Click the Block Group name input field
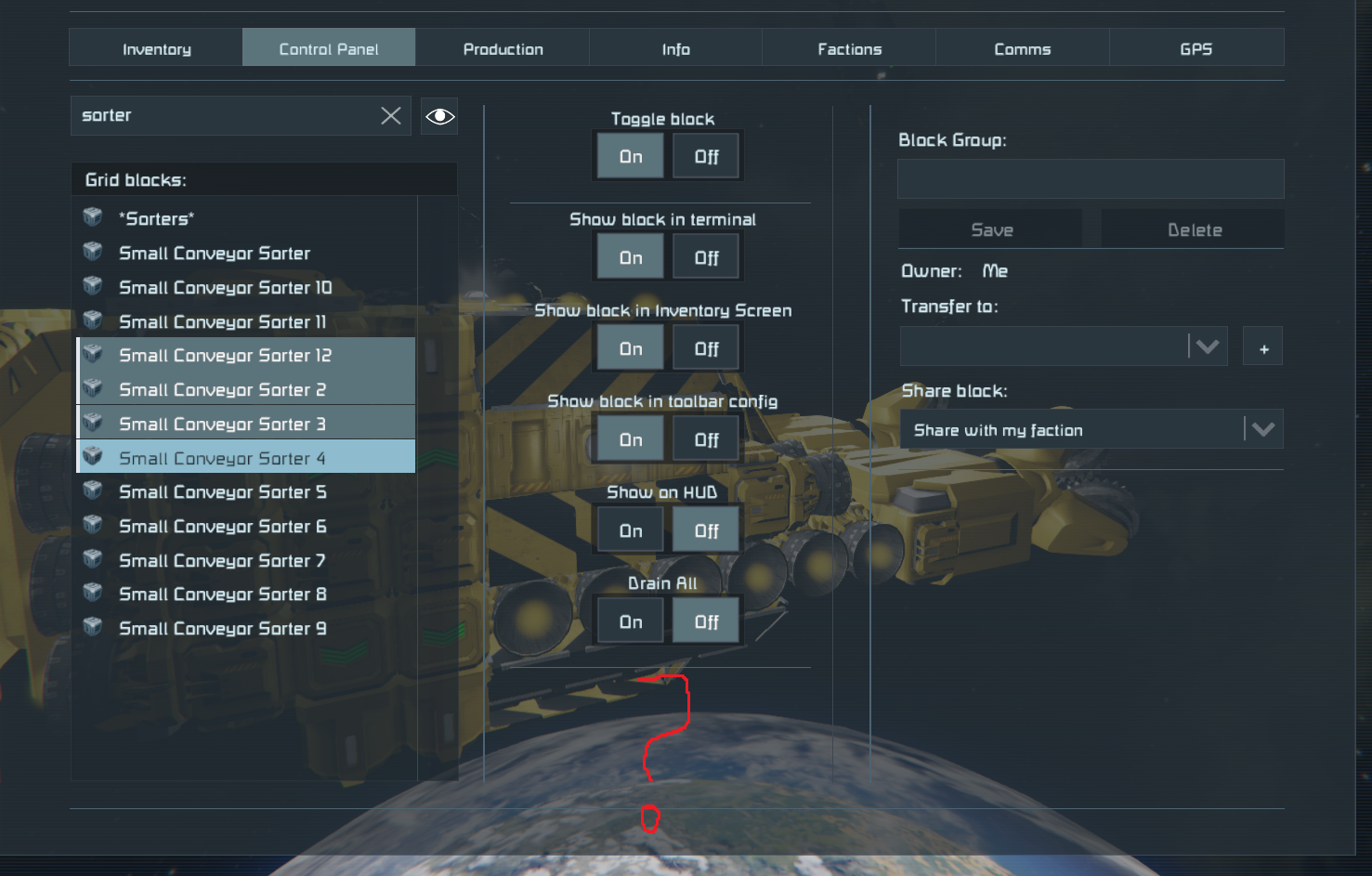Screen dimensions: 1372x876 point(1091,178)
